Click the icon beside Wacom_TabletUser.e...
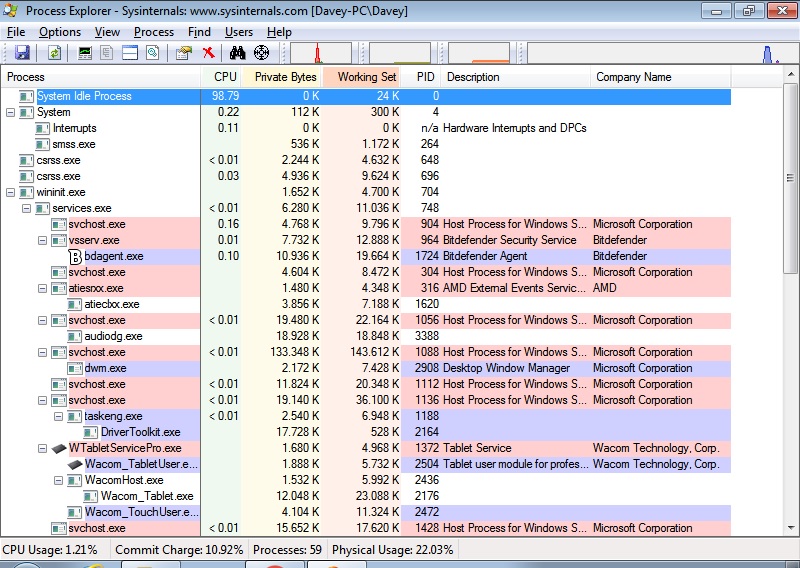800x568 pixels. pos(75,464)
